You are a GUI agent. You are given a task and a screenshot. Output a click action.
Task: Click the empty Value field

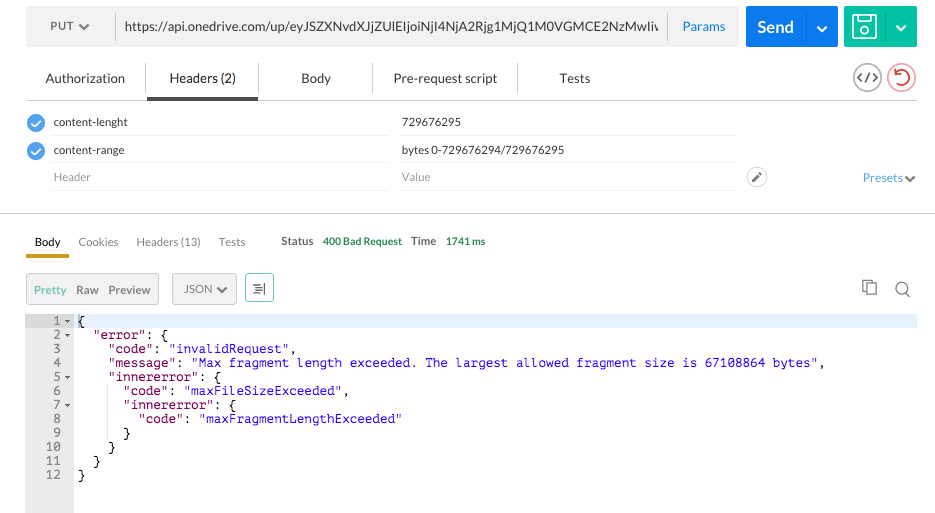(x=568, y=177)
